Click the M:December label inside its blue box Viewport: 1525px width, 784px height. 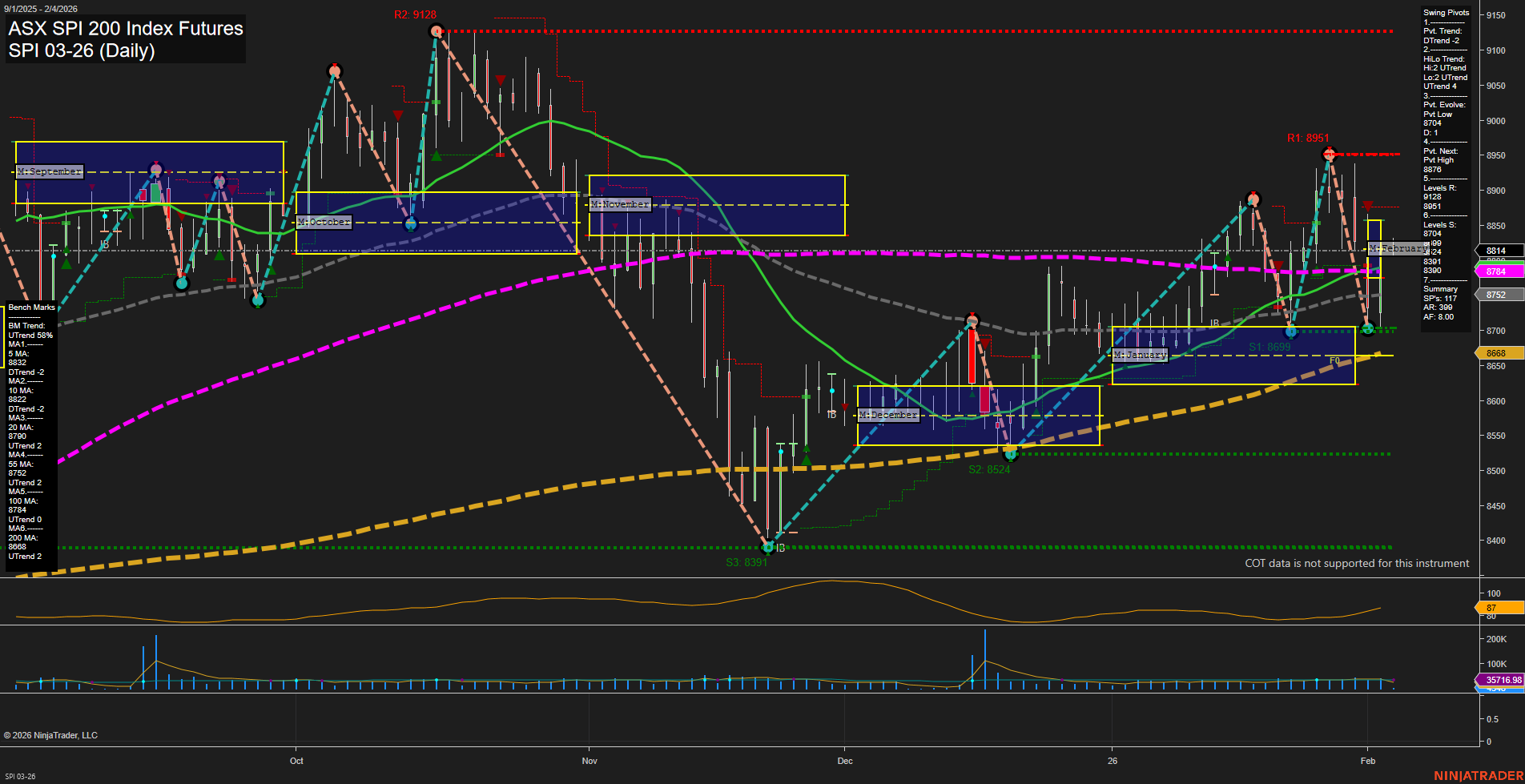[x=887, y=414]
